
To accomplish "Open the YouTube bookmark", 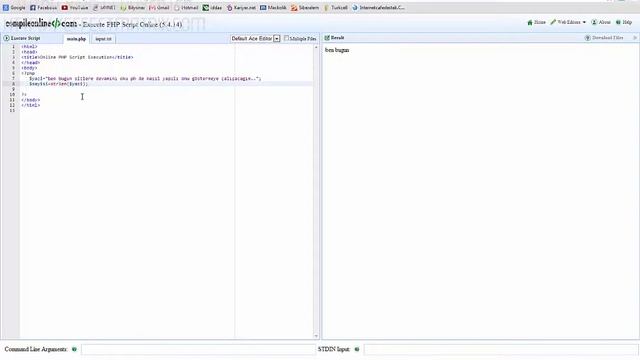I will [x=75, y=7].
